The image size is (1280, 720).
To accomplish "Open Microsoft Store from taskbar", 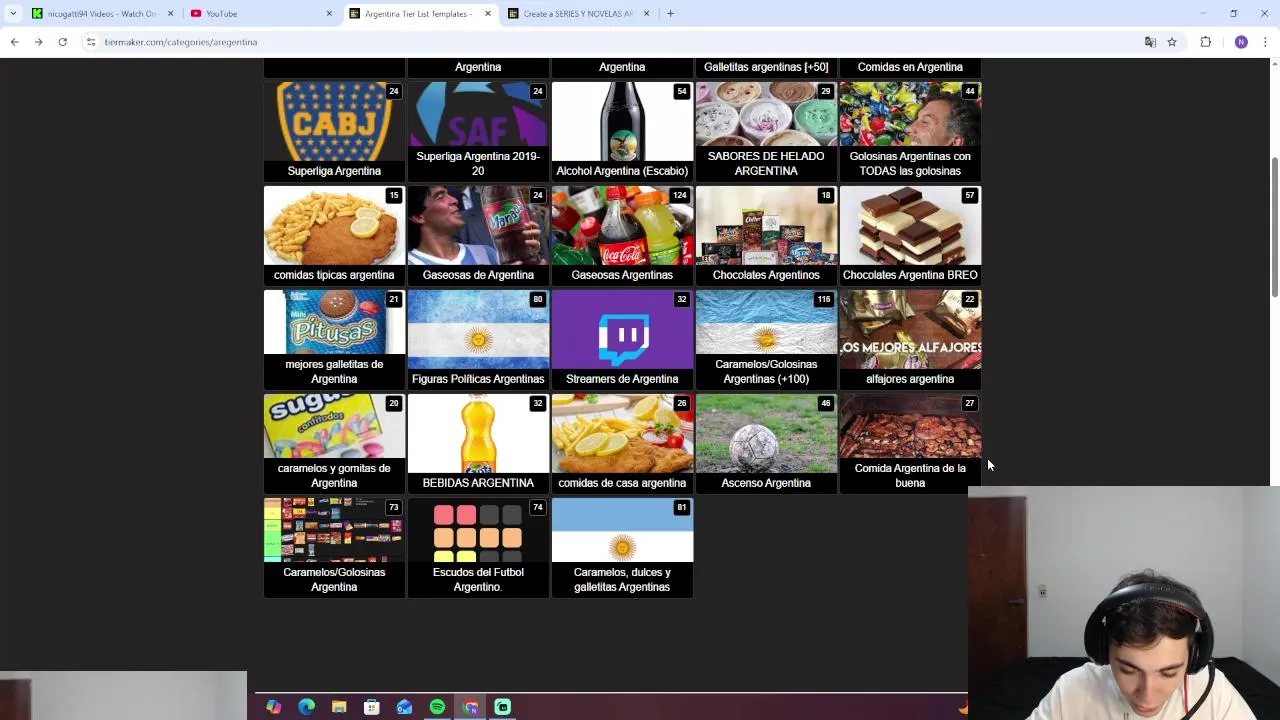I will click(x=371, y=707).
